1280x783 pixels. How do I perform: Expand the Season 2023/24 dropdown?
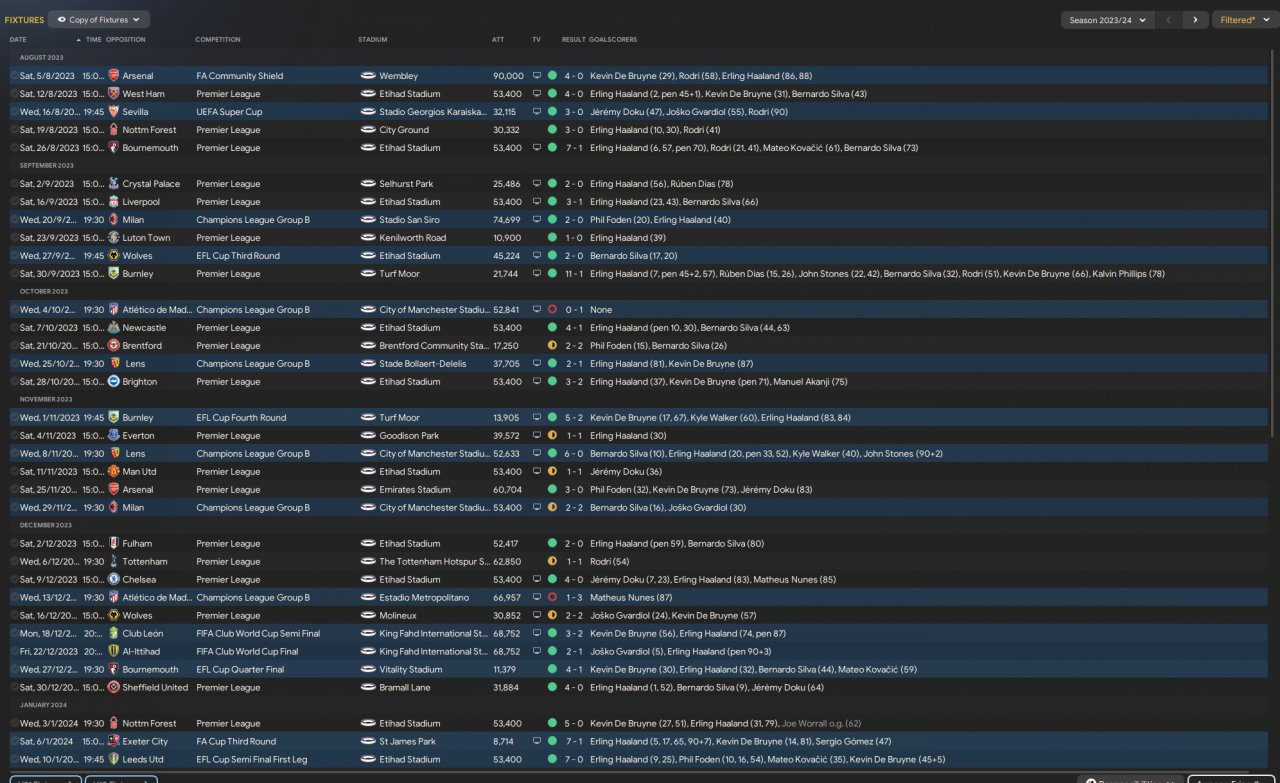coord(1109,20)
